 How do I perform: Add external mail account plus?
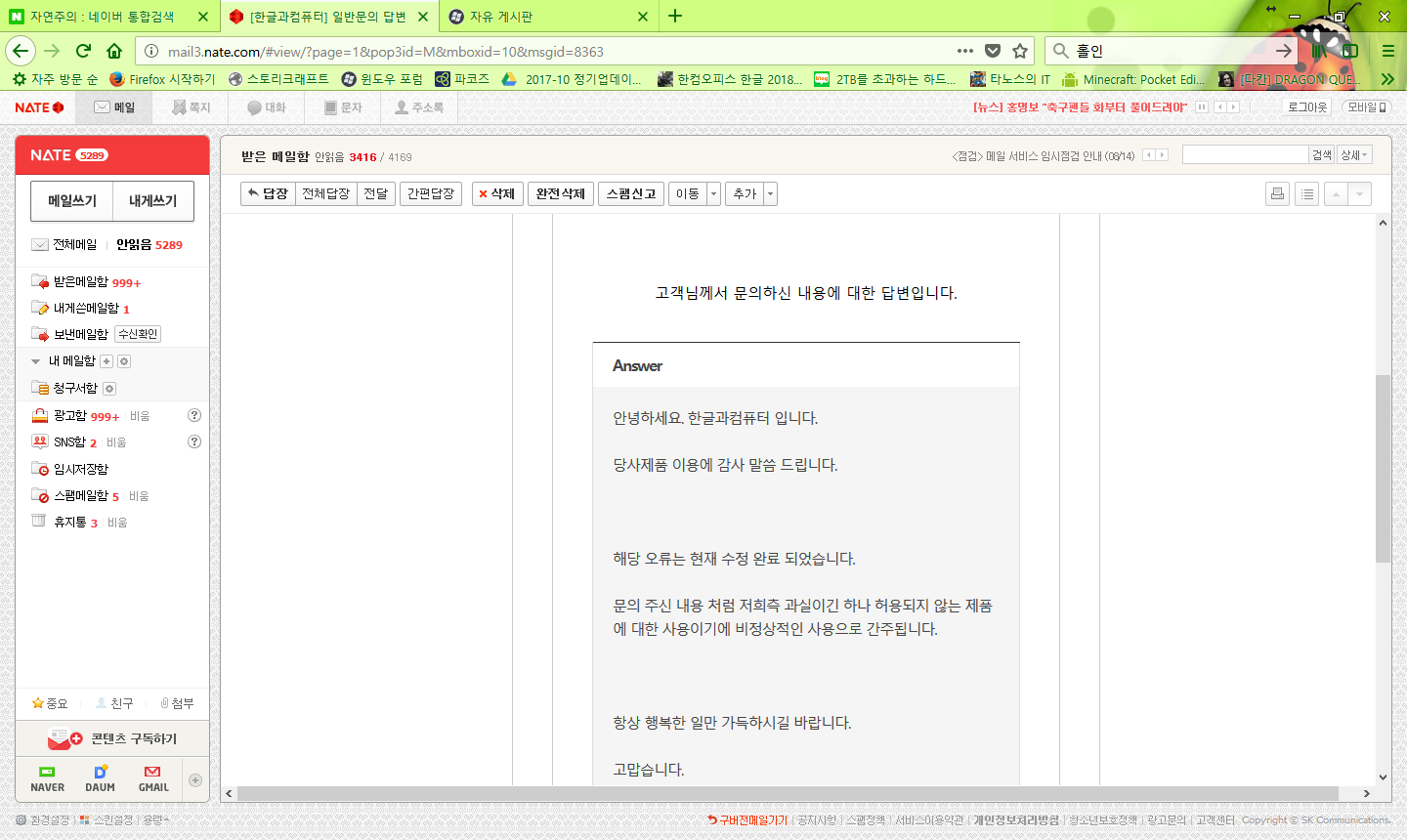pyautogui.click(x=195, y=780)
